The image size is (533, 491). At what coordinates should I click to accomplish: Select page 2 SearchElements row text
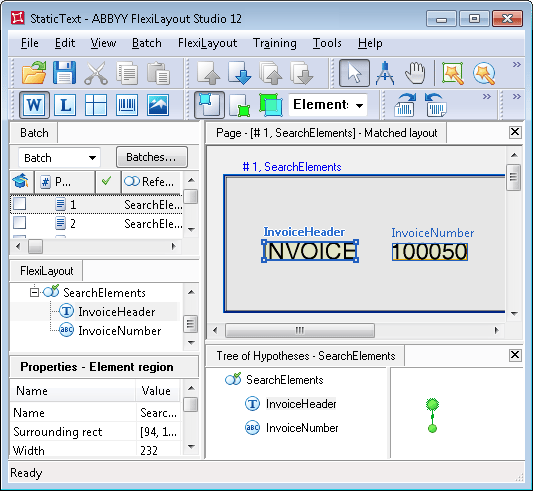click(x=153, y=224)
